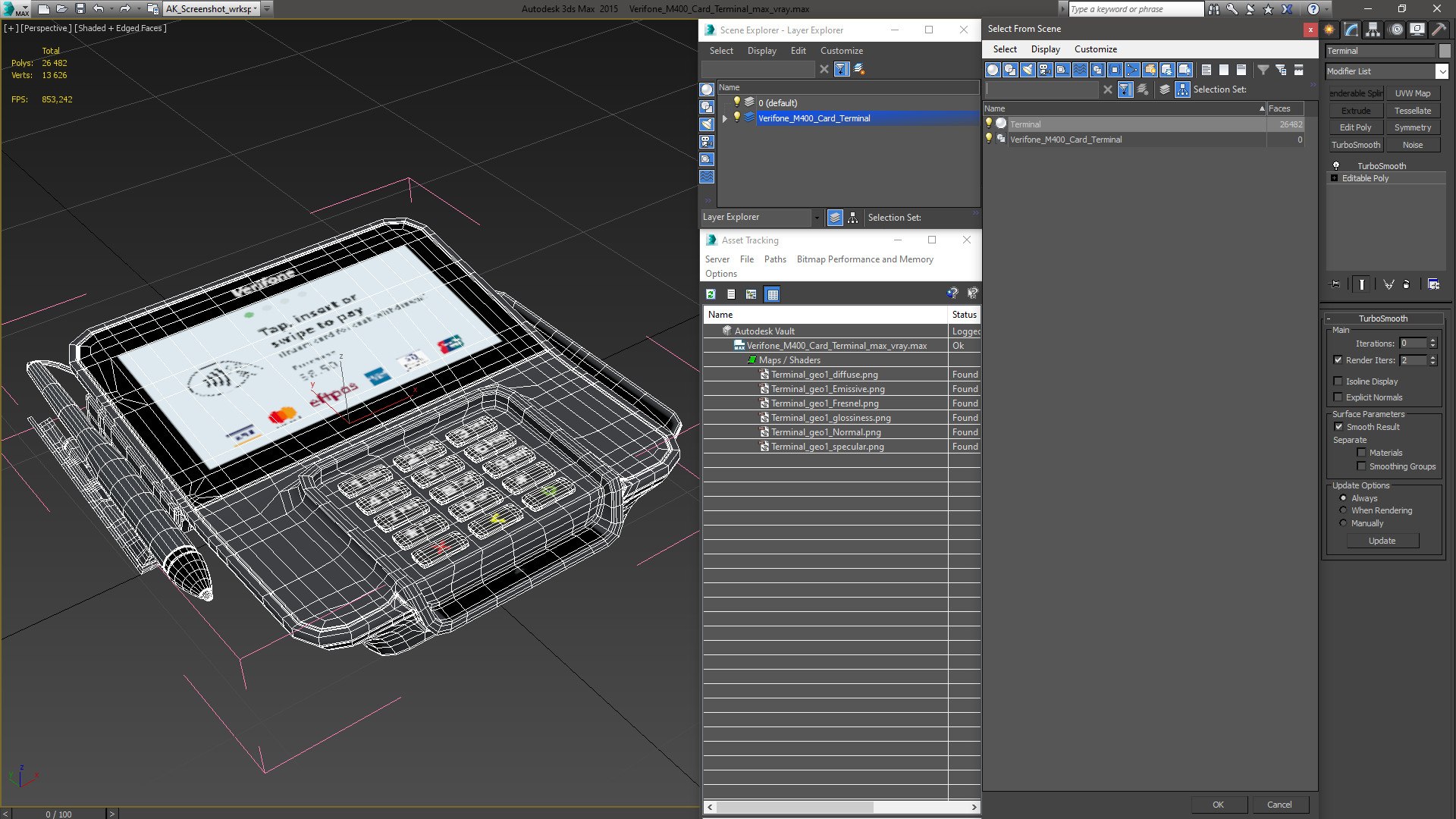1456x819 pixels.
Task: Click Refresh icon in Asset Tracking toolbar
Action: click(711, 294)
